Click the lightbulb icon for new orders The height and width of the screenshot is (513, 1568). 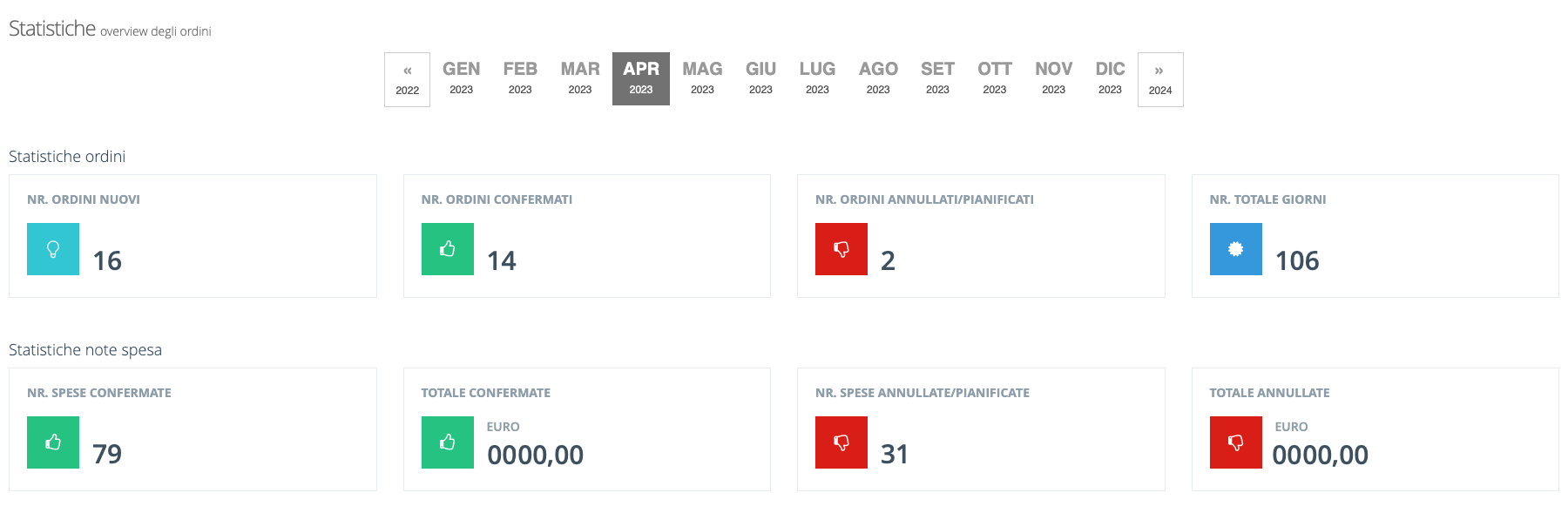click(53, 249)
